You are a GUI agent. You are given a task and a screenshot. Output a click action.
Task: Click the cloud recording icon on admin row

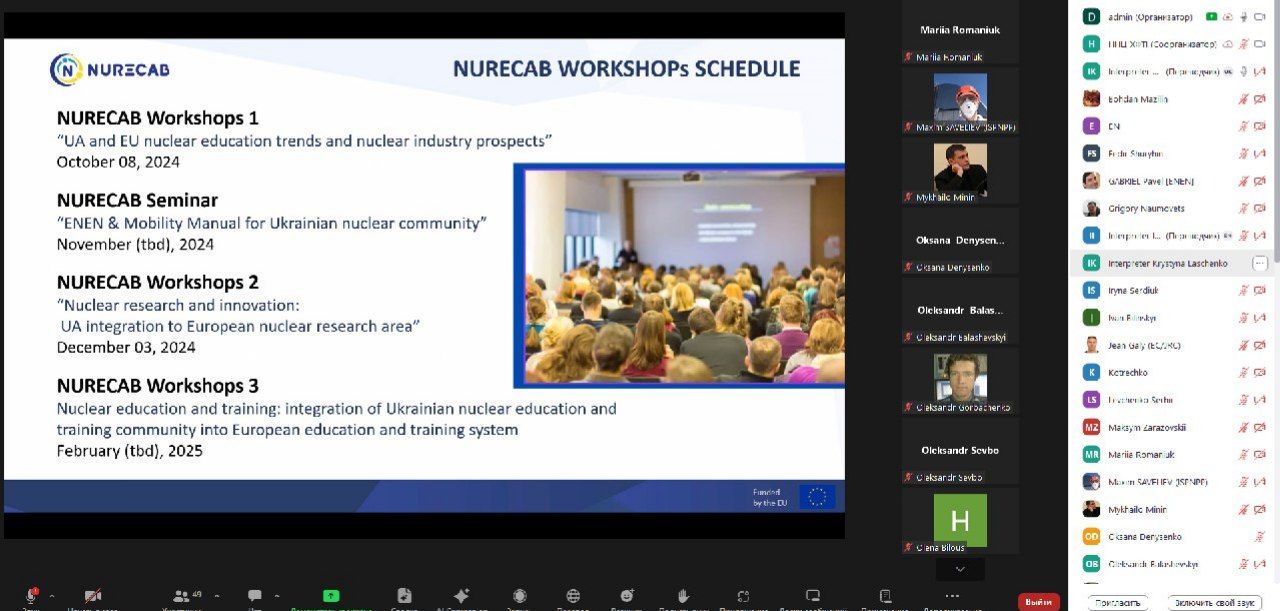pyautogui.click(x=1227, y=16)
